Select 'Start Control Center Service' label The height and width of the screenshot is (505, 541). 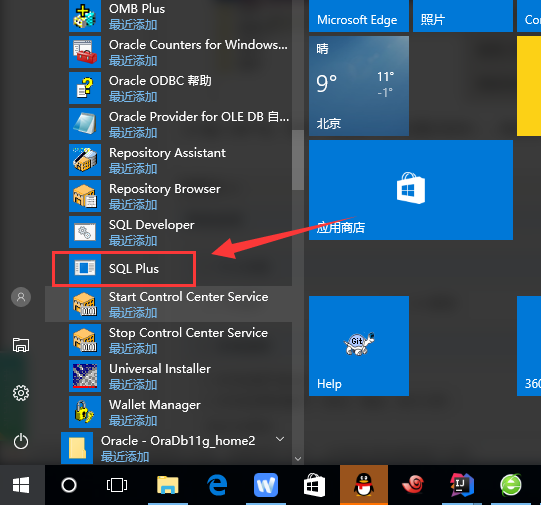click(189, 297)
